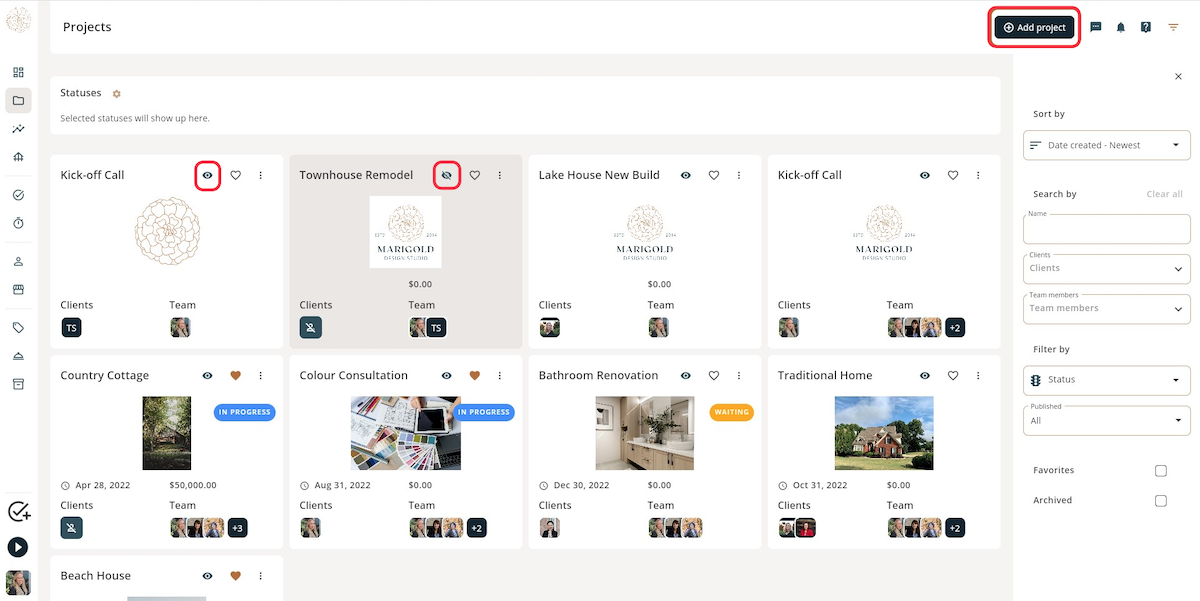1200x601 pixels.
Task: Open the three-dot menu on Country Cottage
Action: coord(261,376)
